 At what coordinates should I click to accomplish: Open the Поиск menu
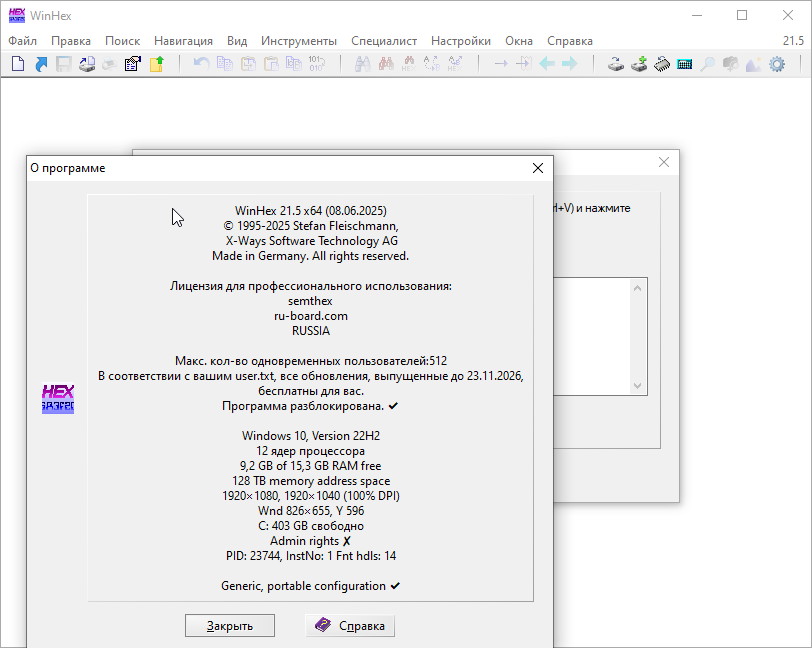click(123, 41)
